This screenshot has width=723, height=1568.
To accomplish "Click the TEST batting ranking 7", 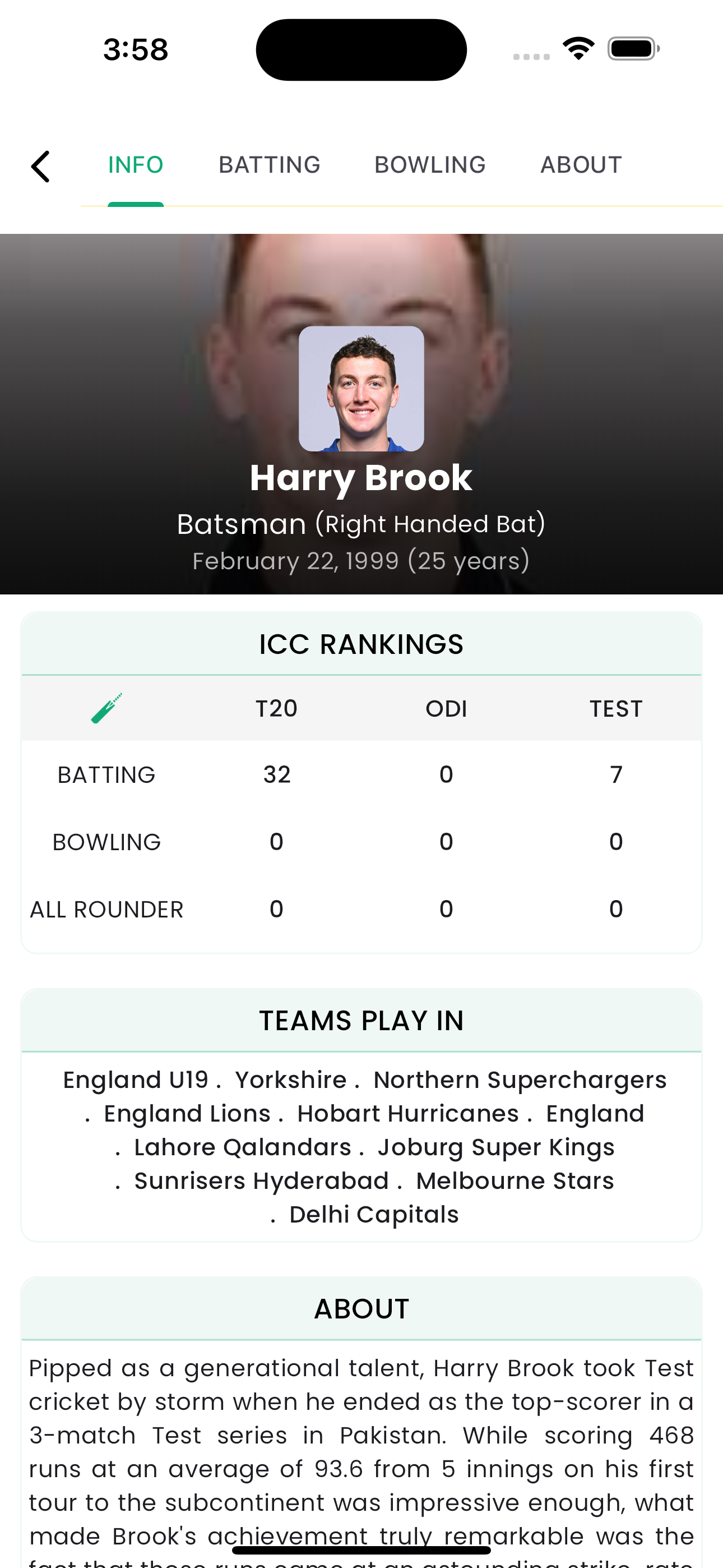I will pos(616,774).
